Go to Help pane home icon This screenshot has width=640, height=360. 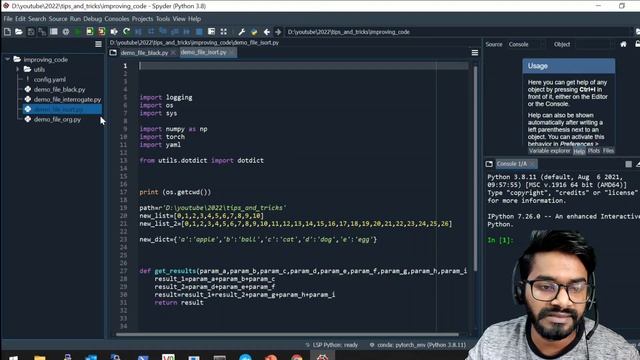tap(623, 44)
